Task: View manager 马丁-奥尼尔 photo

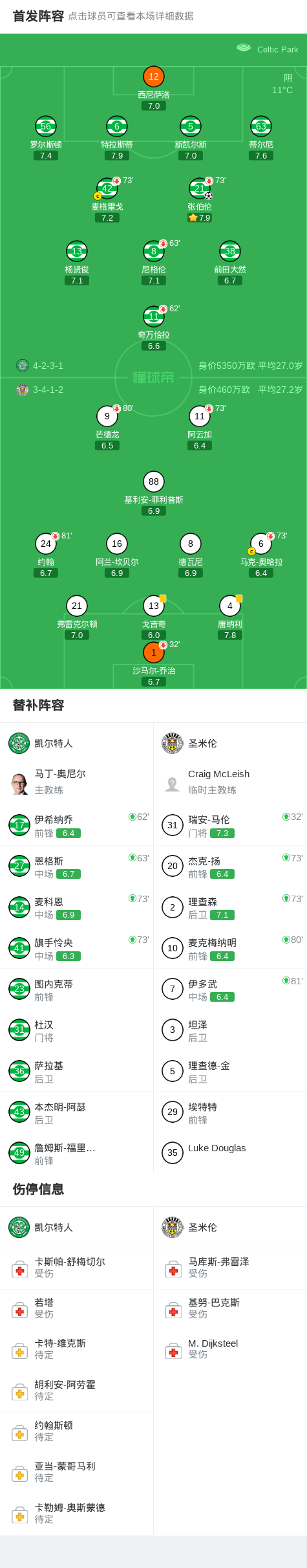Action: coord(19,782)
